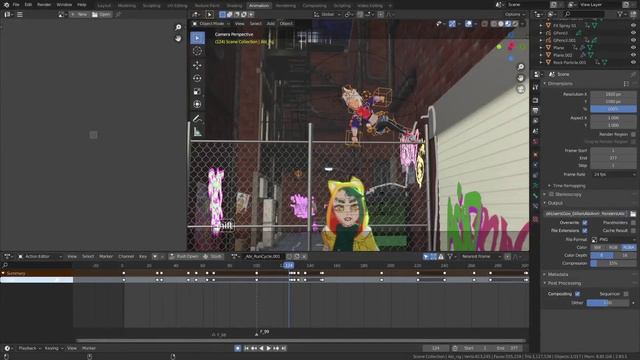This screenshot has height=360, width=640.
Task: Activate the Scale tool in viewport
Action: pyautogui.click(x=197, y=91)
